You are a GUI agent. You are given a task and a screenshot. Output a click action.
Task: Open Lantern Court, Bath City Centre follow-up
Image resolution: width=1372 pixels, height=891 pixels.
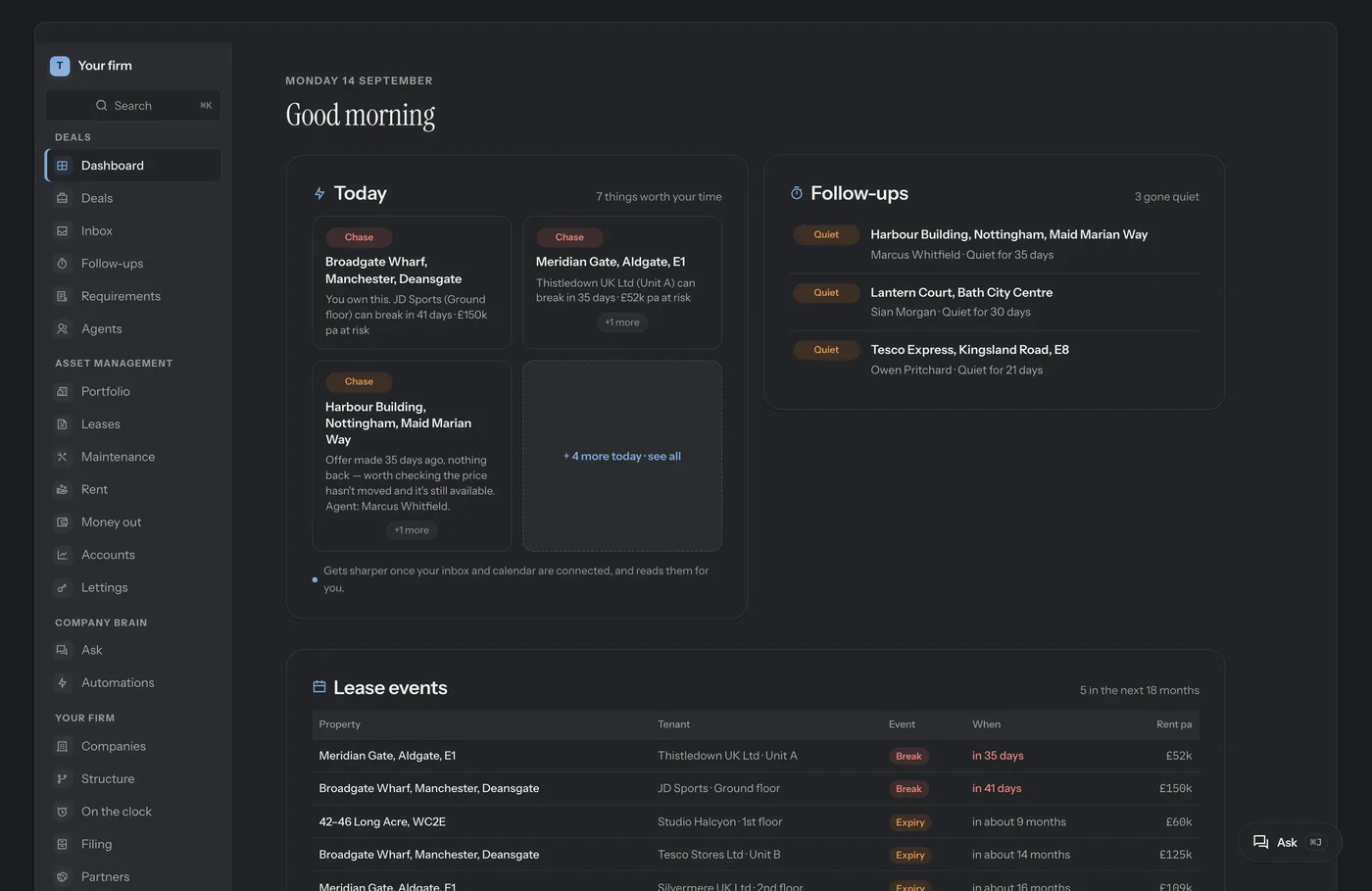(995, 302)
